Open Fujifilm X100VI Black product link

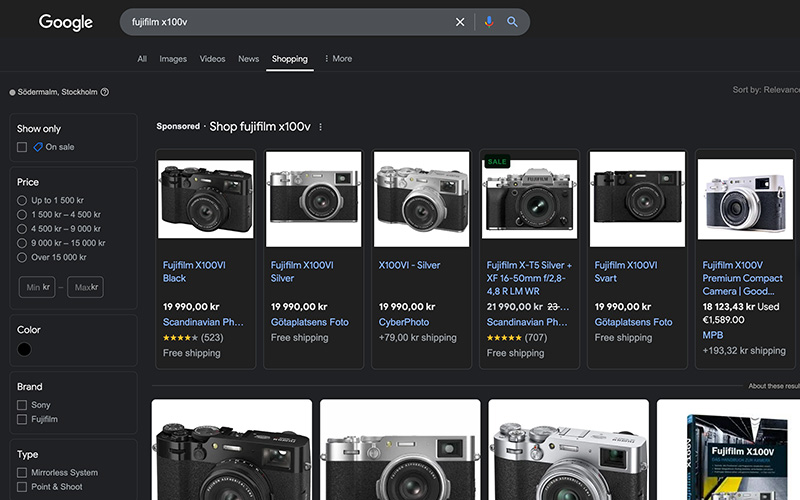tap(194, 271)
